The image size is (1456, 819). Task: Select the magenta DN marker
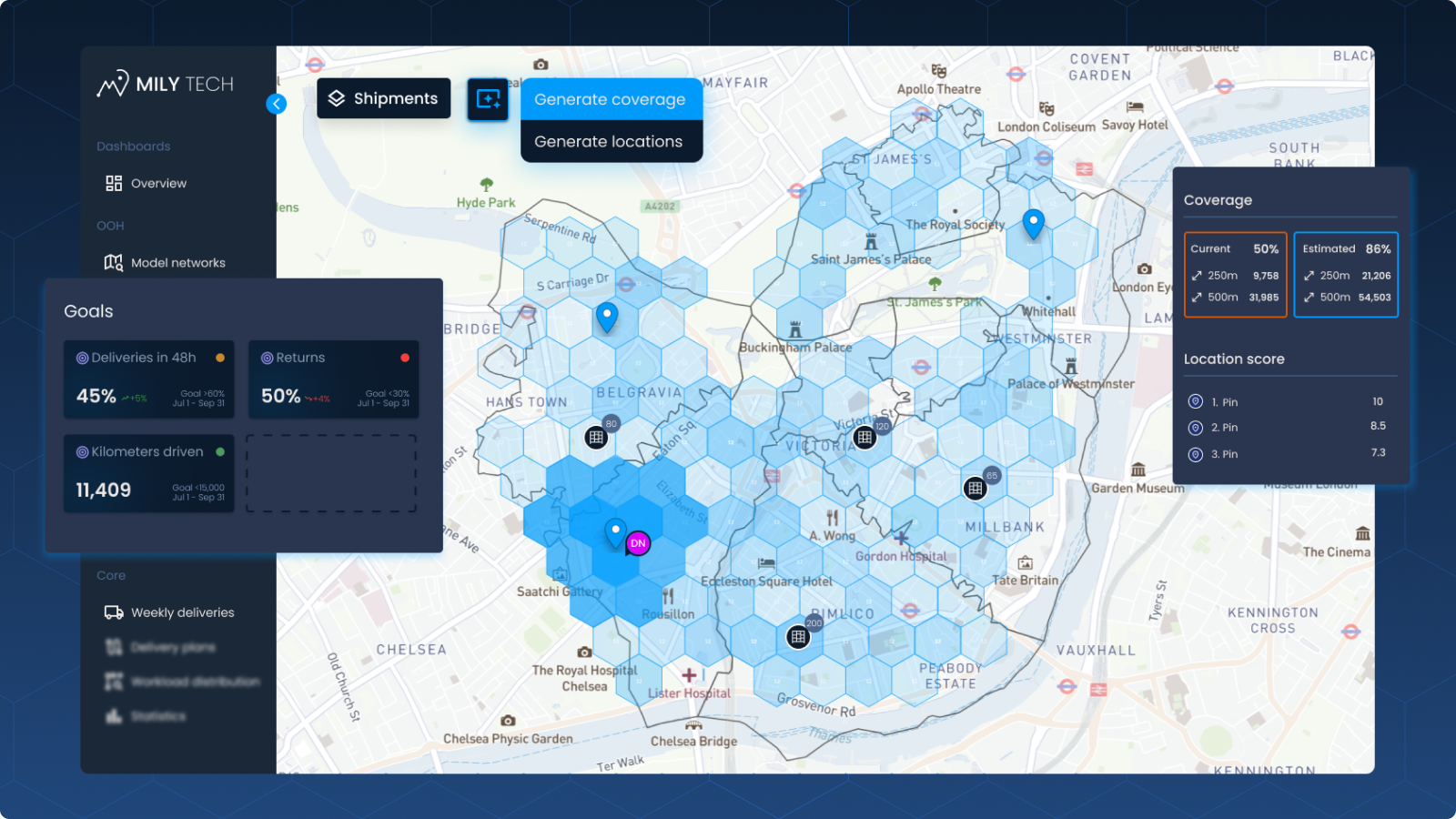point(638,543)
